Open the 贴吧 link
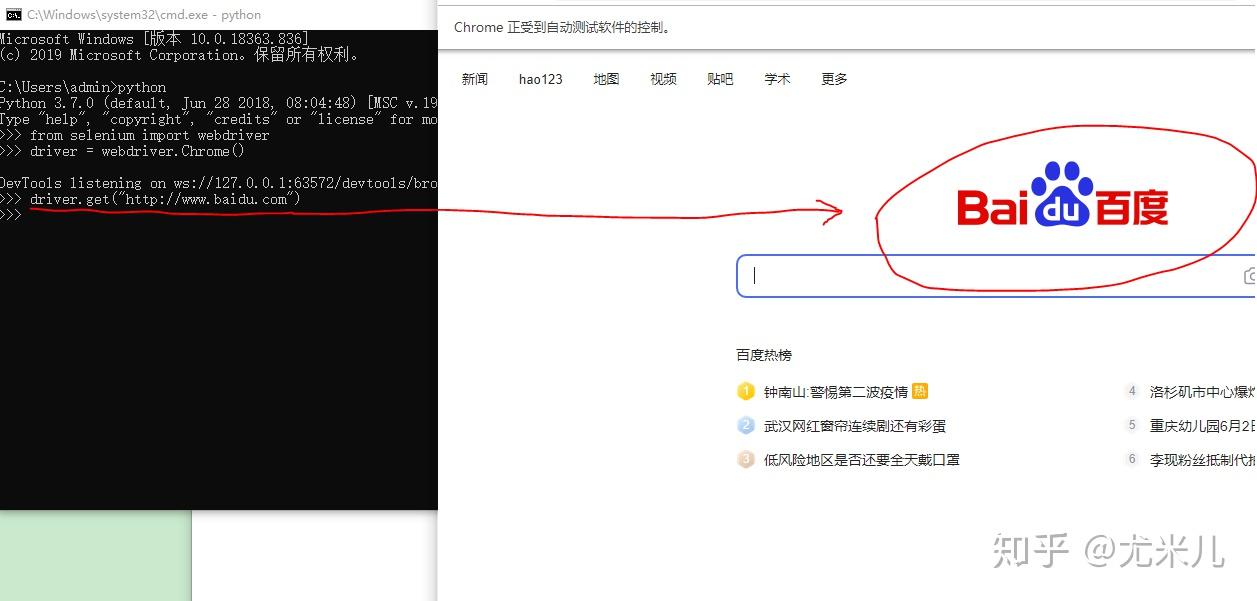This screenshot has height=601, width=1257. pyautogui.click(x=720, y=78)
